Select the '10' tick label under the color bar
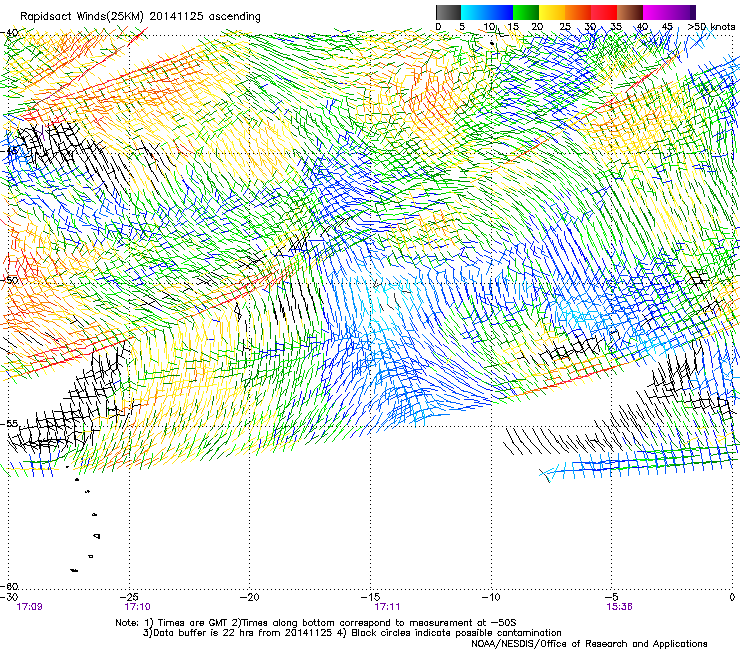740x650 pixels. (488, 26)
